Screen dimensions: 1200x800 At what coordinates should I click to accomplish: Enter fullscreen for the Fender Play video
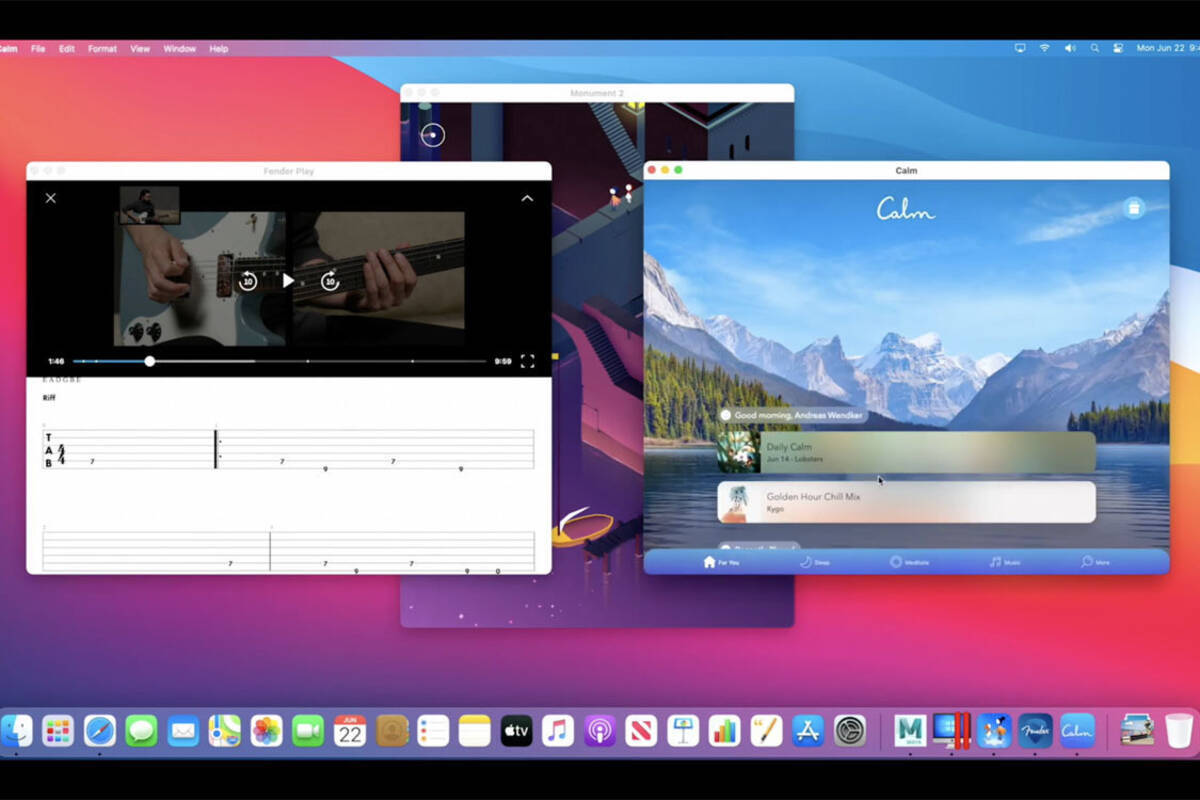527,361
